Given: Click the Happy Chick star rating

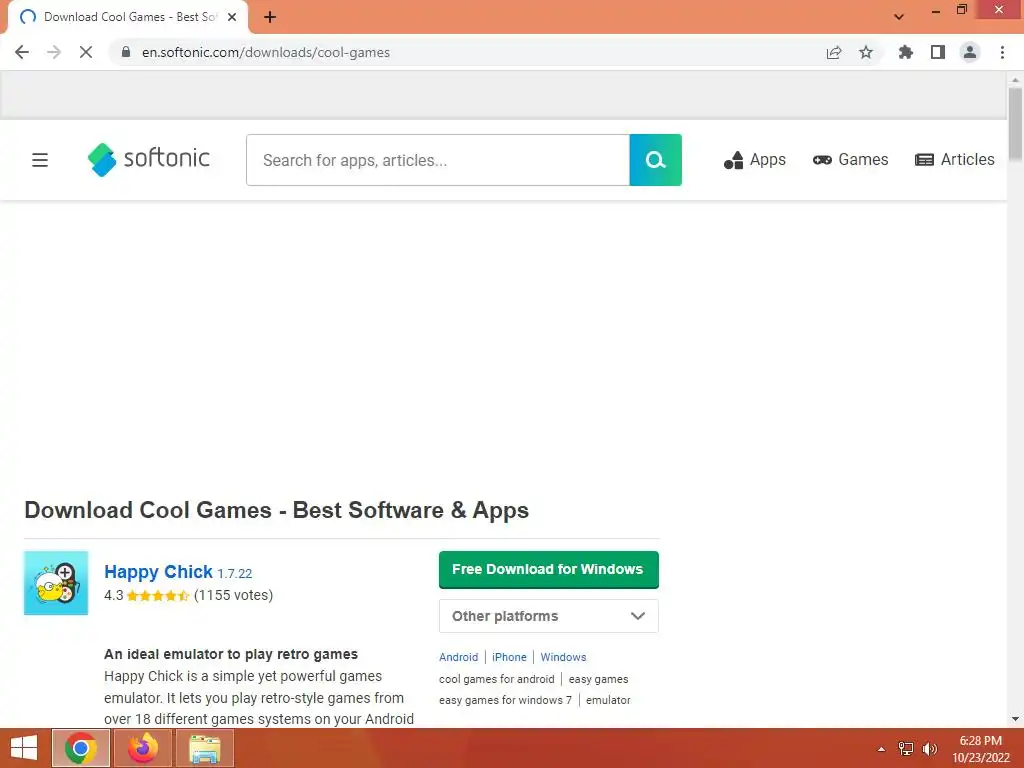Looking at the screenshot, I should pyautogui.click(x=158, y=596).
